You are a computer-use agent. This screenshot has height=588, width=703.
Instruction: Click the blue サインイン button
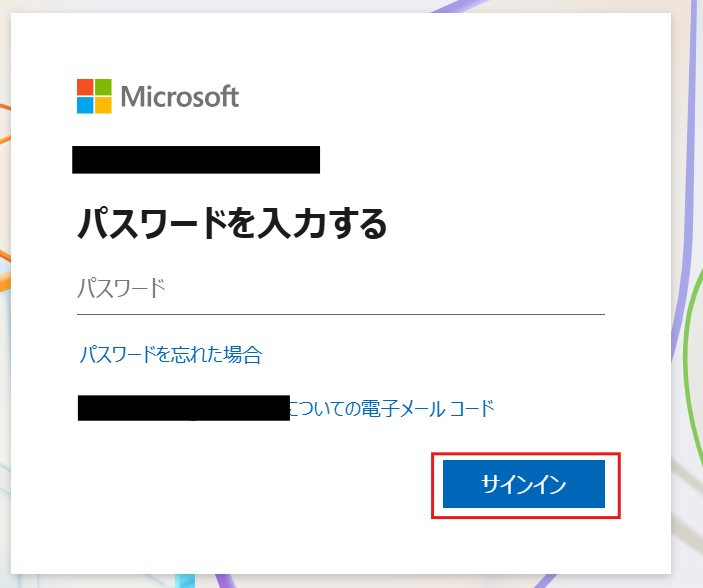524,484
